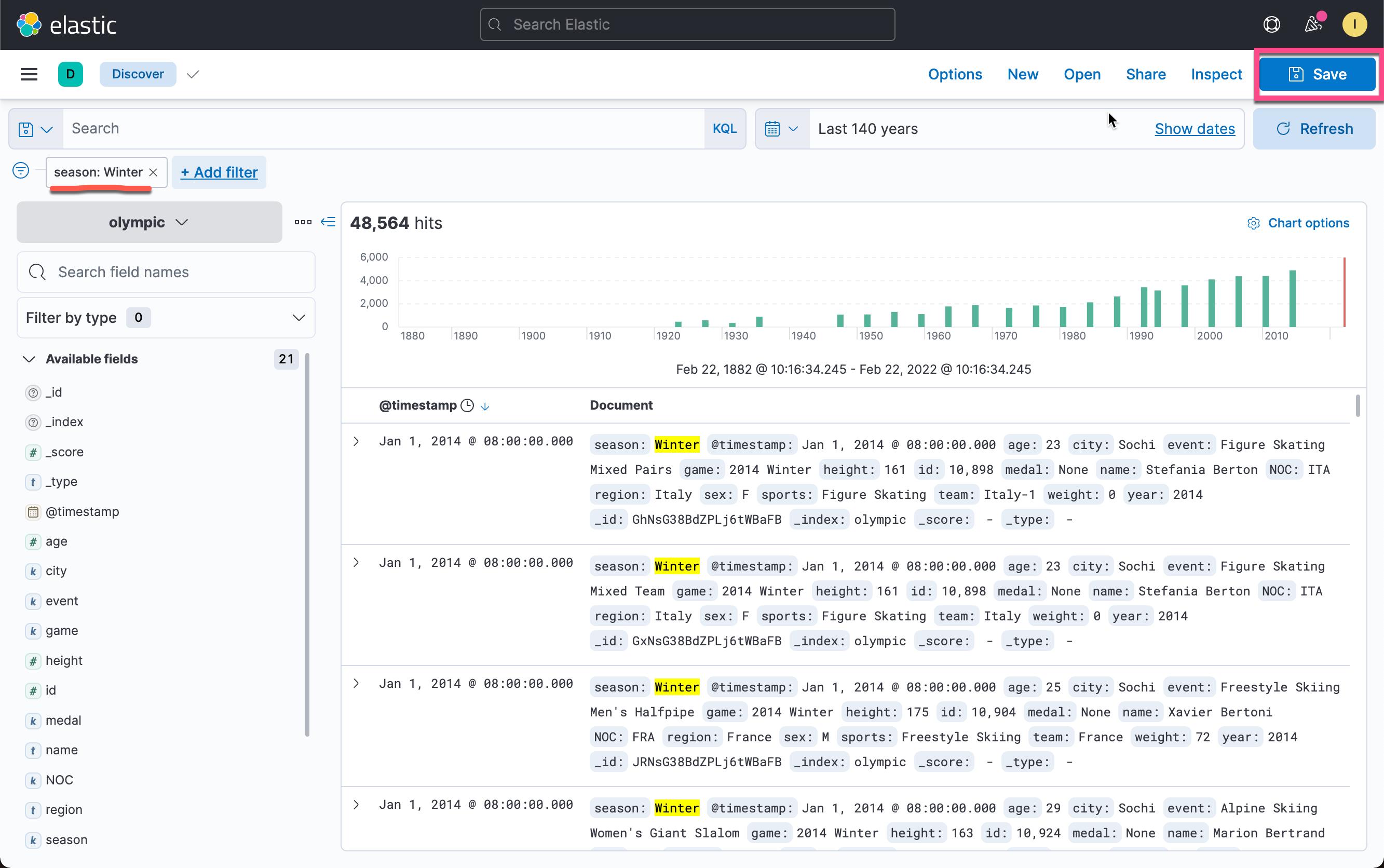Select the region field
The height and width of the screenshot is (868, 1384).
point(64,810)
